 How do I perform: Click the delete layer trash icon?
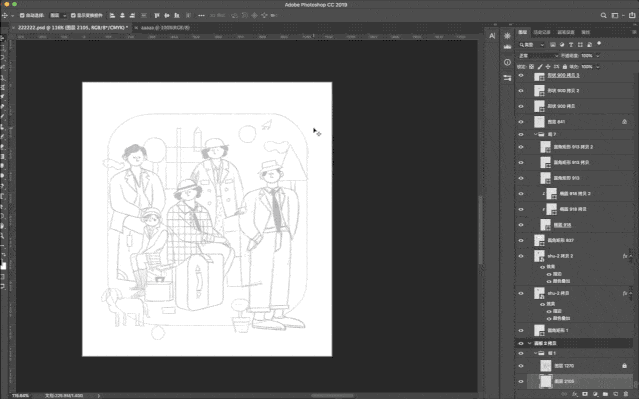tap(626, 394)
